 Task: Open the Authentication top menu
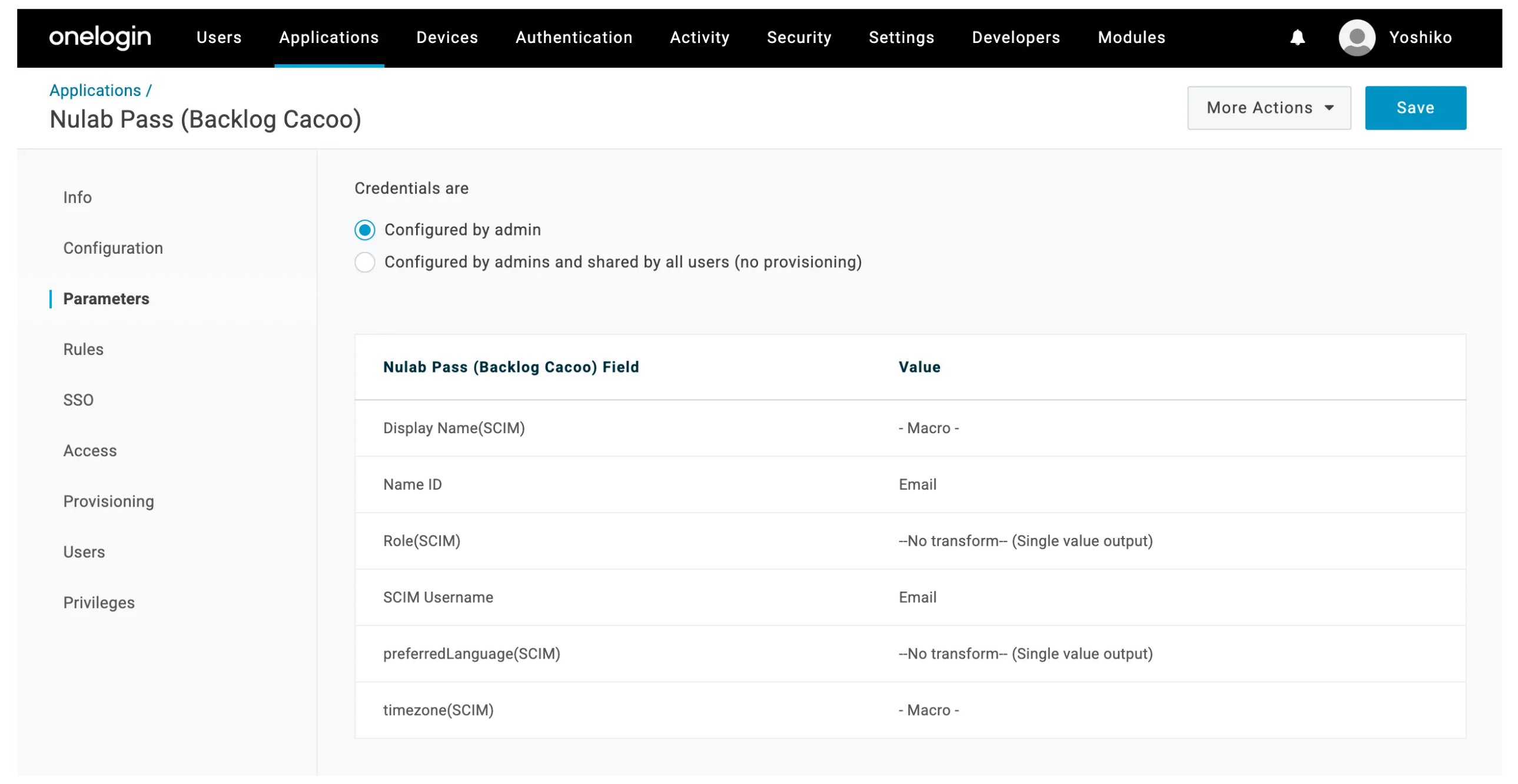coord(574,38)
